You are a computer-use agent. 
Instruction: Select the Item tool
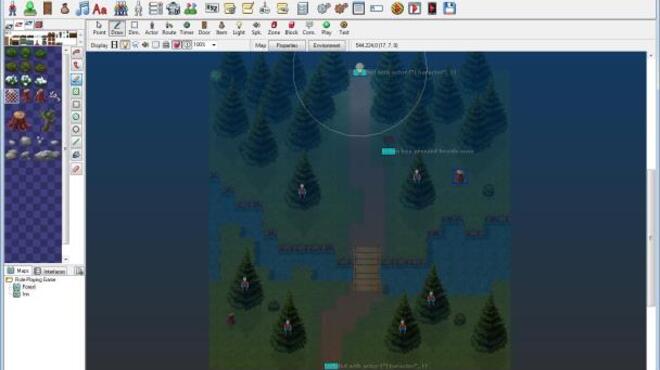coord(221,28)
